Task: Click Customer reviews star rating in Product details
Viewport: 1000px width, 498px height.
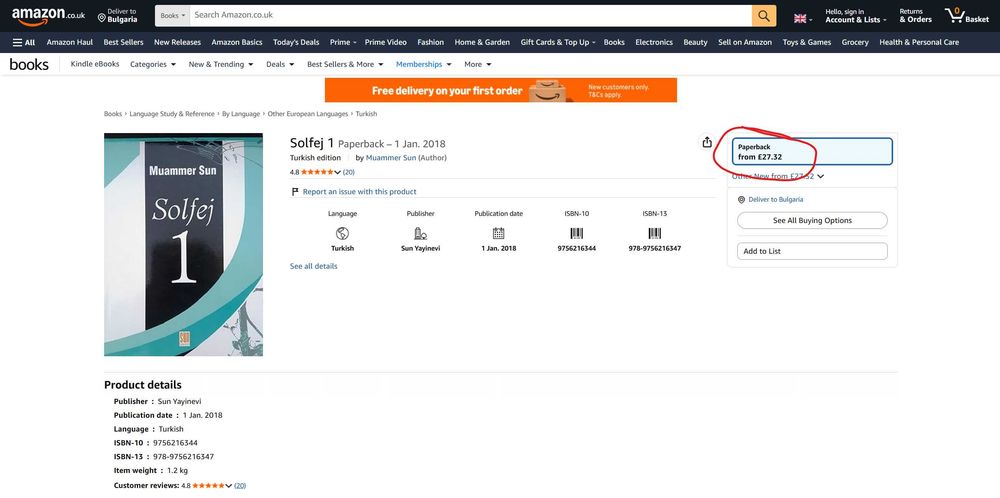Action: 209,485
